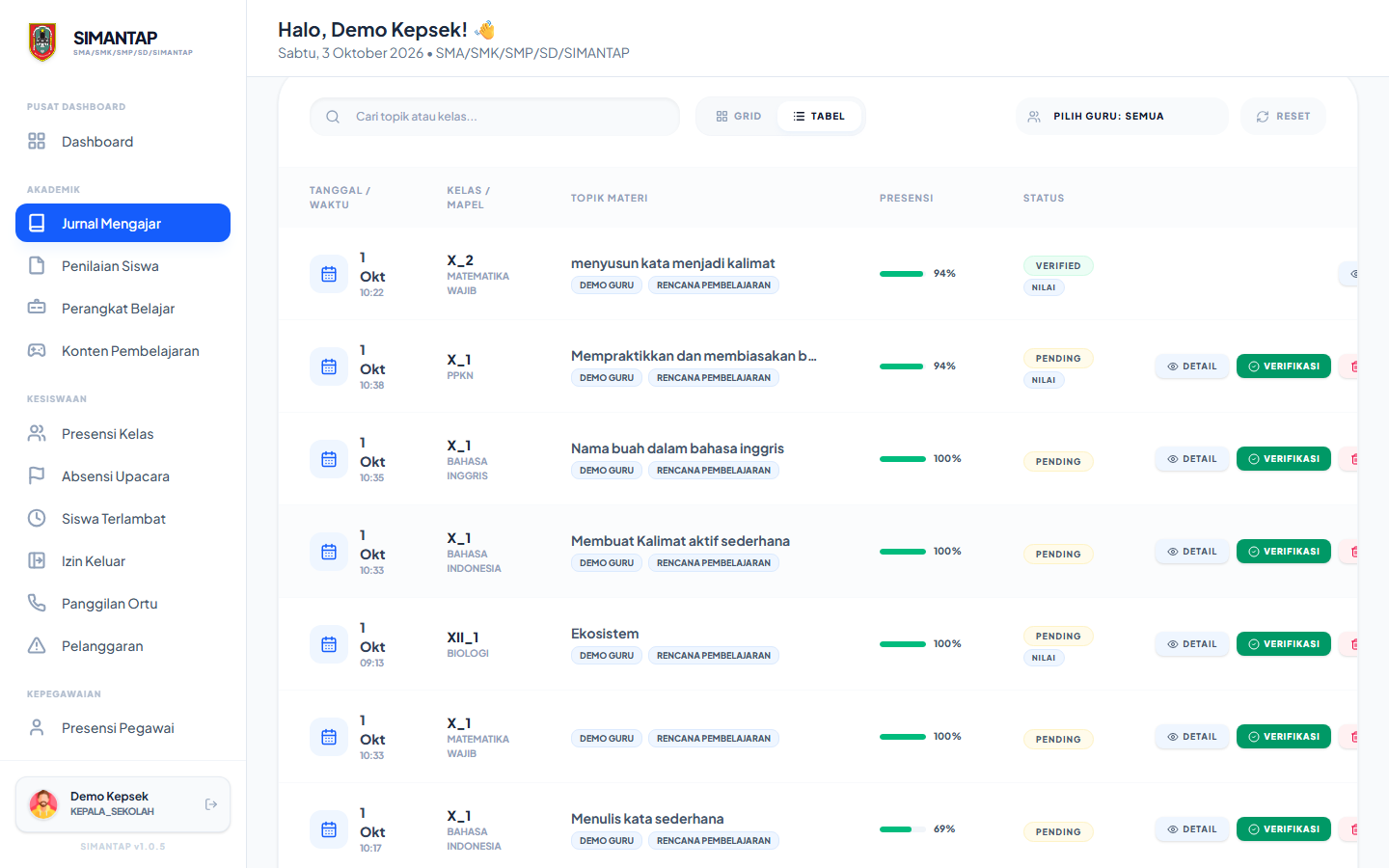Click the Absensi Upacara flag icon
The width and height of the screenshot is (1389, 868).
(37, 476)
